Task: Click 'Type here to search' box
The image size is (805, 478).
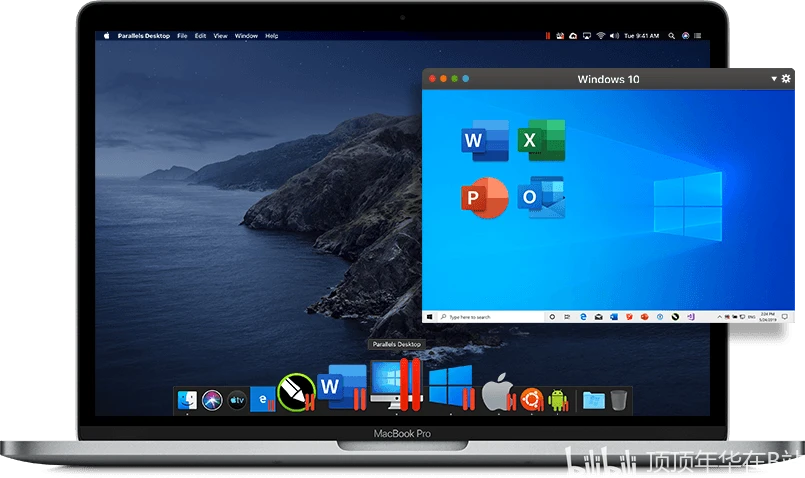Action: pyautogui.click(x=490, y=317)
